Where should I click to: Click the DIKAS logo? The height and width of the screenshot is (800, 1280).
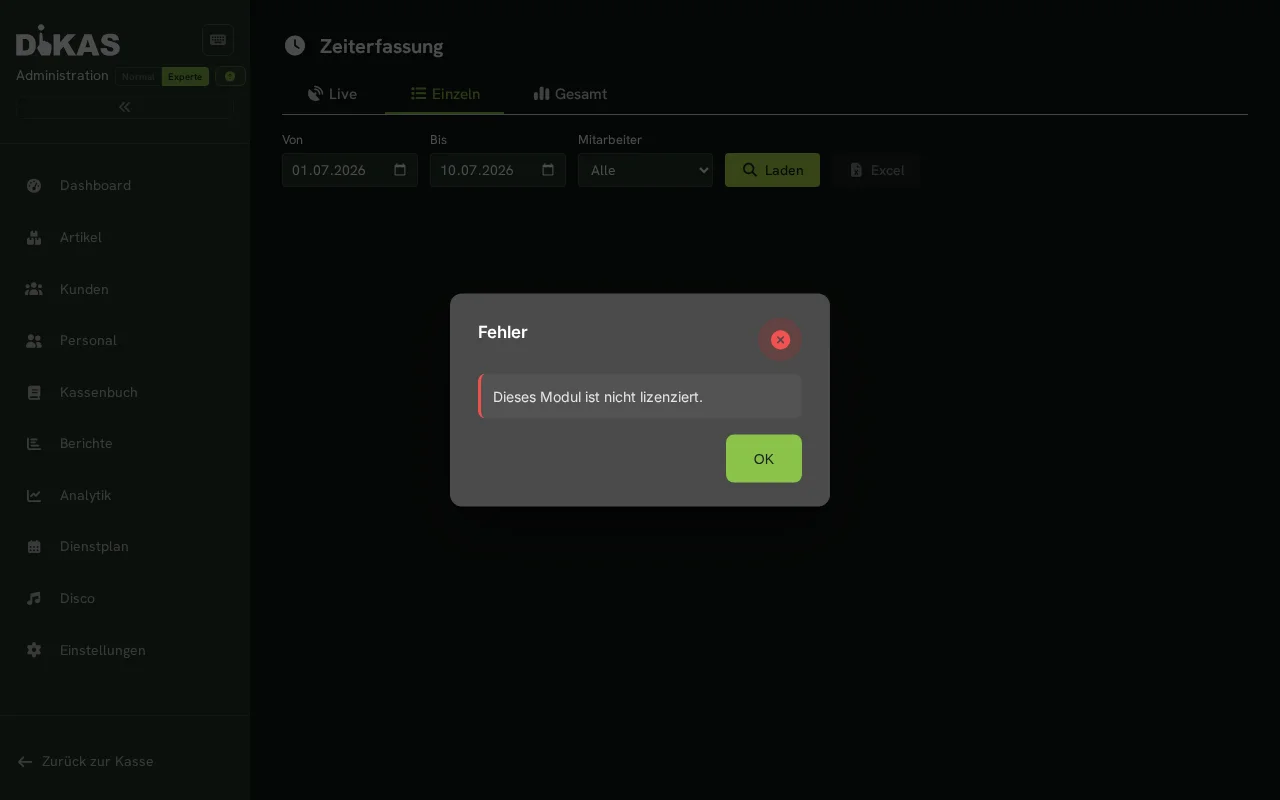tap(68, 41)
